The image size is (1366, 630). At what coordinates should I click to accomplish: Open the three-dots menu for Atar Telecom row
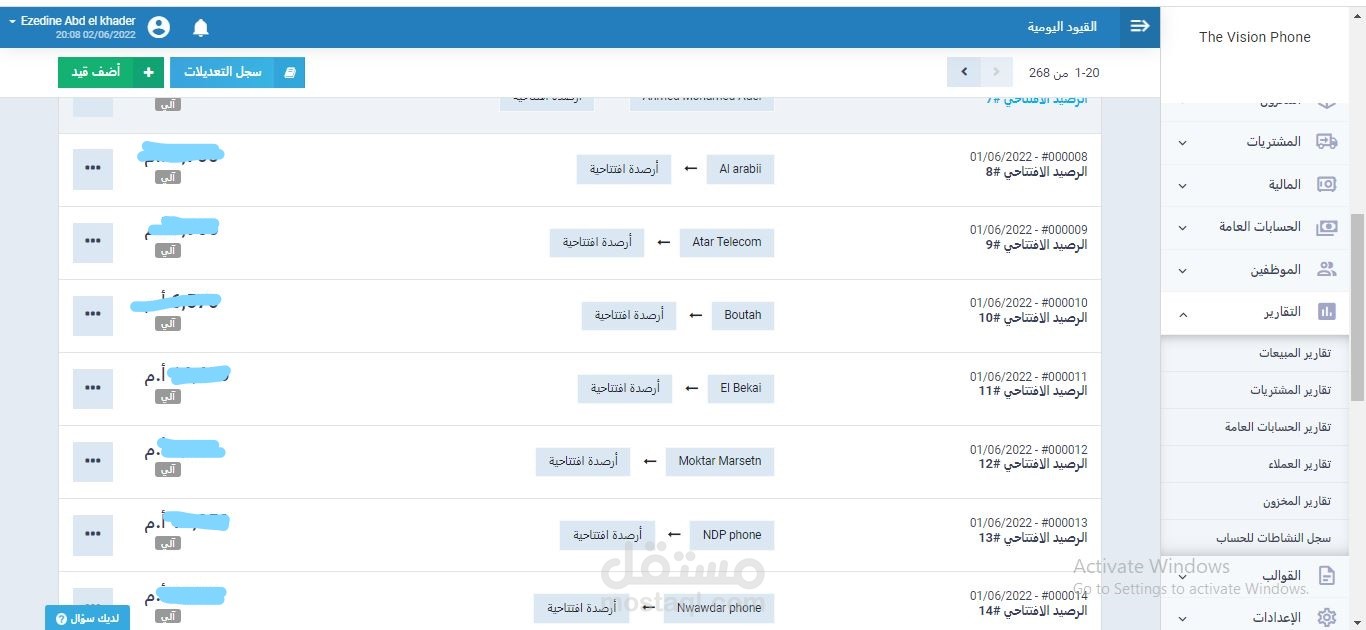point(93,242)
